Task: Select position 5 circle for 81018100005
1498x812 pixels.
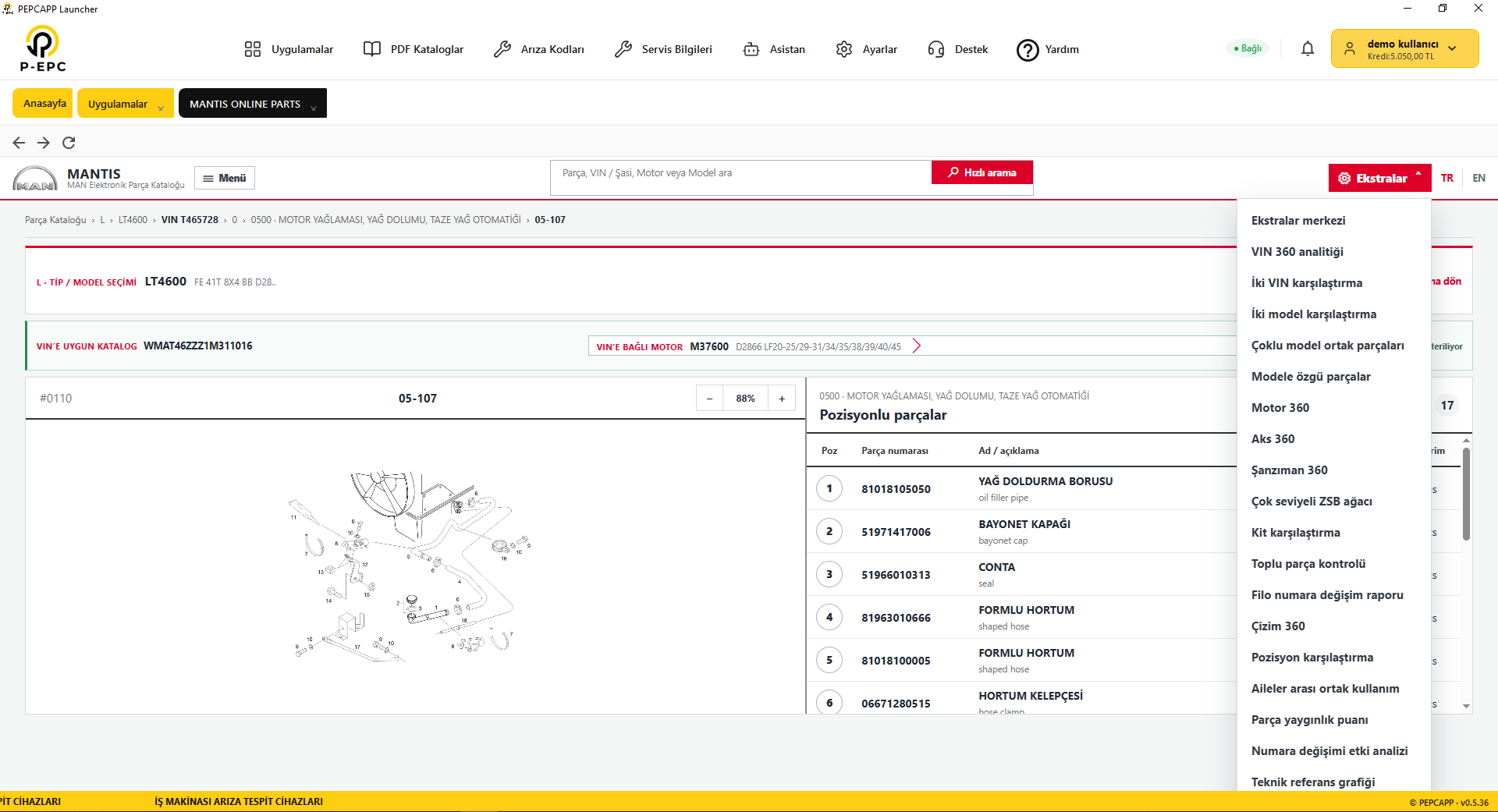Action: [x=829, y=660]
